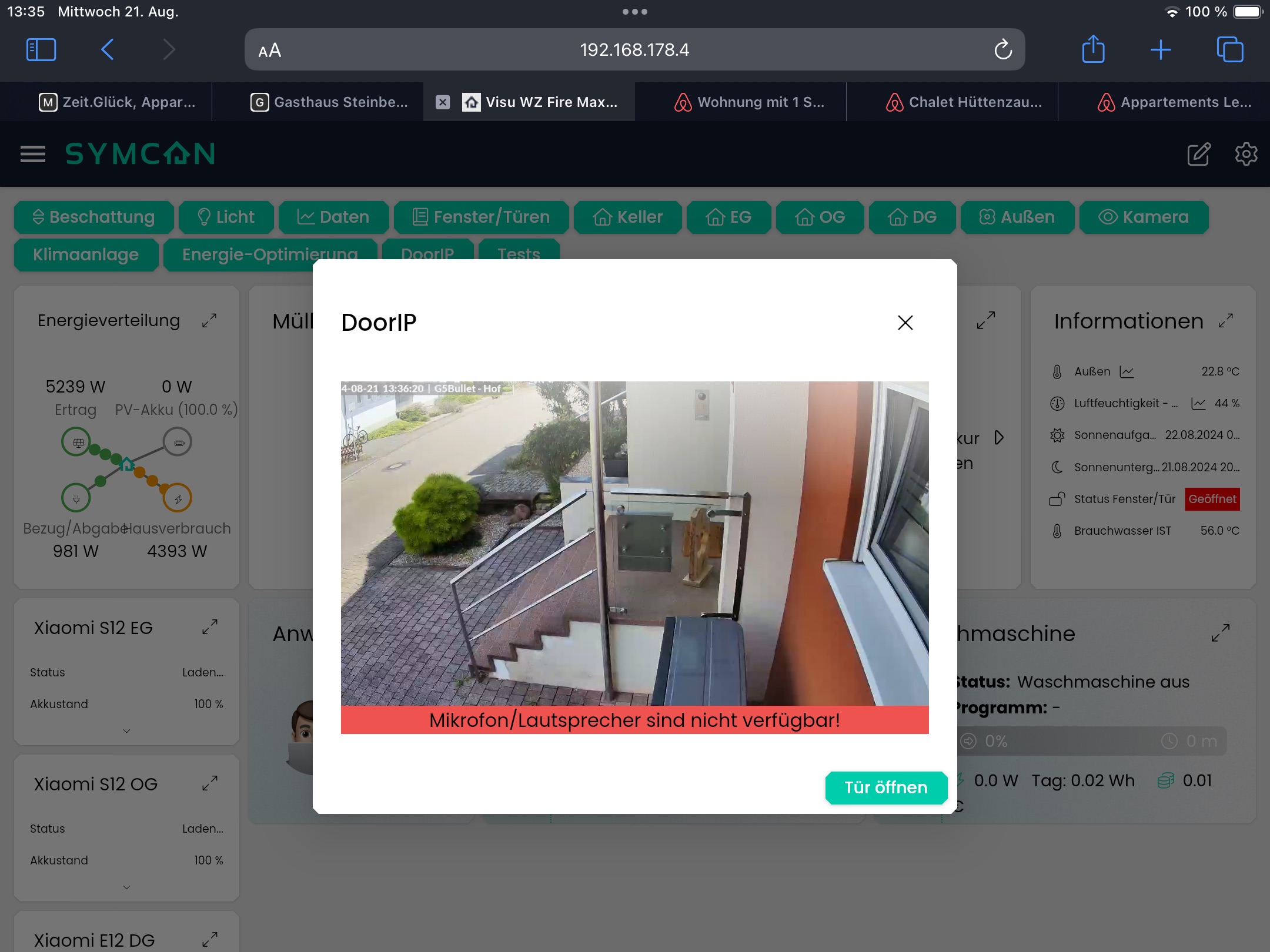Click the Brauchwasser IST thermometer icon
Screen dimensions: 1270x952
1057,531
